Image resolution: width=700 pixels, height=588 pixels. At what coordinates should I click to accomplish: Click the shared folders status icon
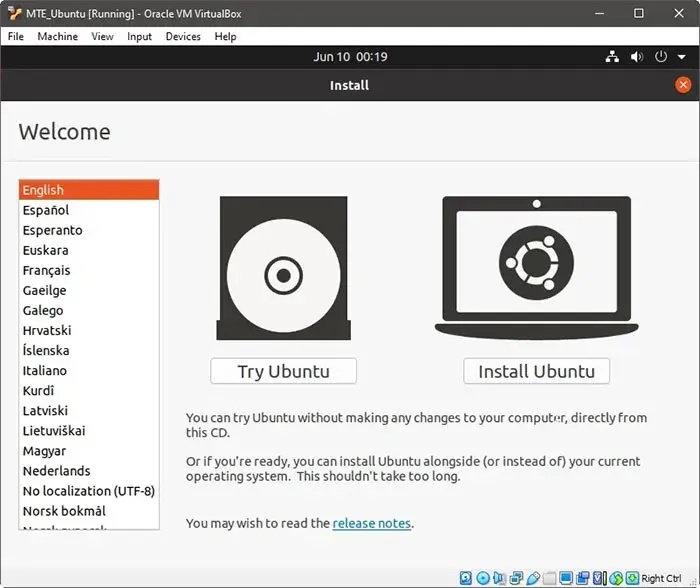click(550, 578)
